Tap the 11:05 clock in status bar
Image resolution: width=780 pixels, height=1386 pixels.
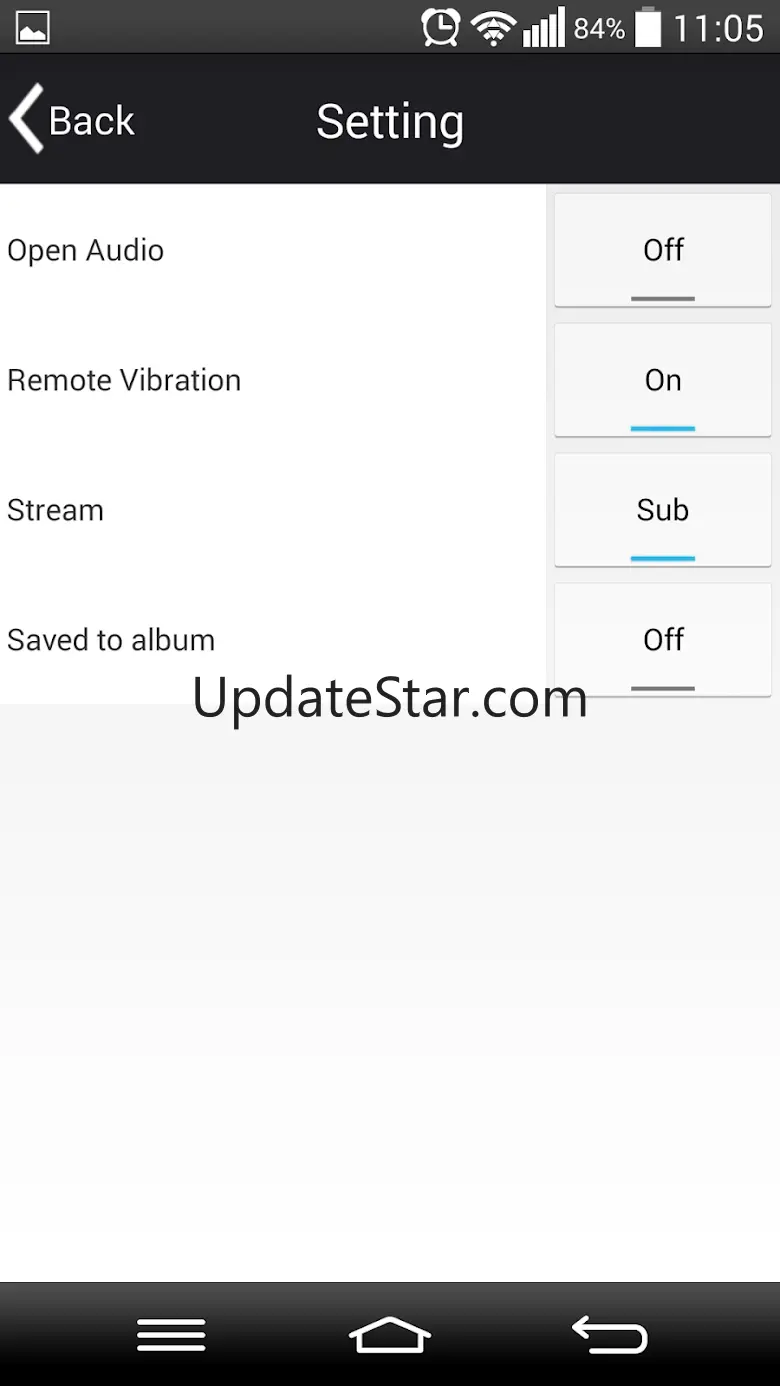[x=719, y=28]
